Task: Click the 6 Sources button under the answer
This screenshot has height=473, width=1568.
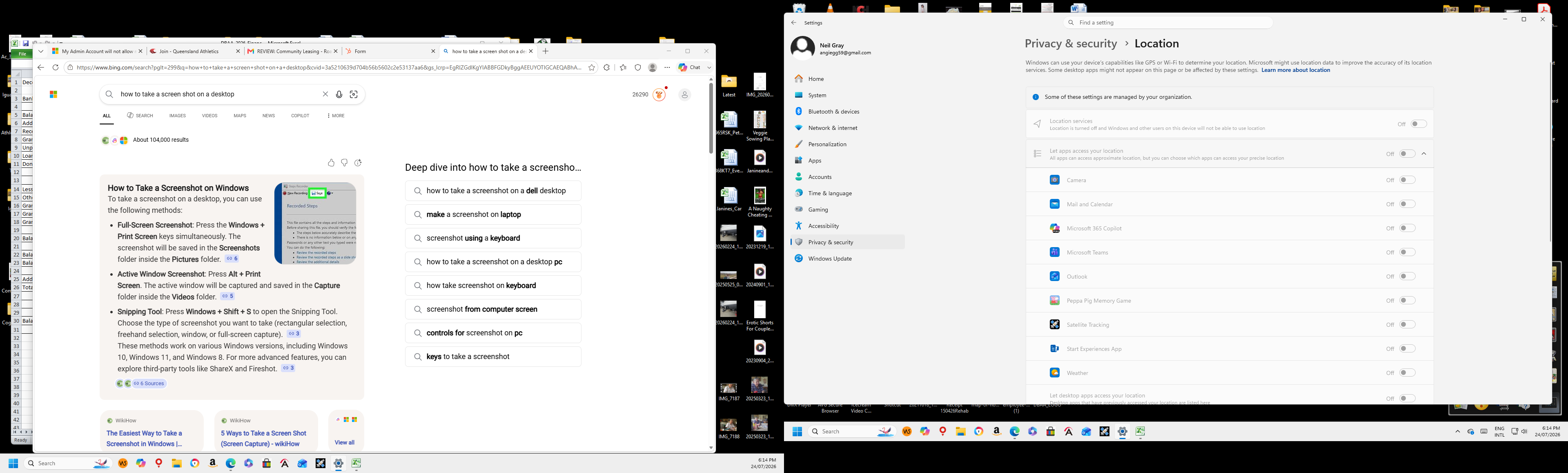Action: [150, 384]
